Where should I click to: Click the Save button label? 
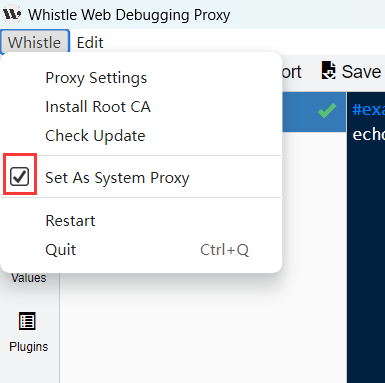coord(361,71)
